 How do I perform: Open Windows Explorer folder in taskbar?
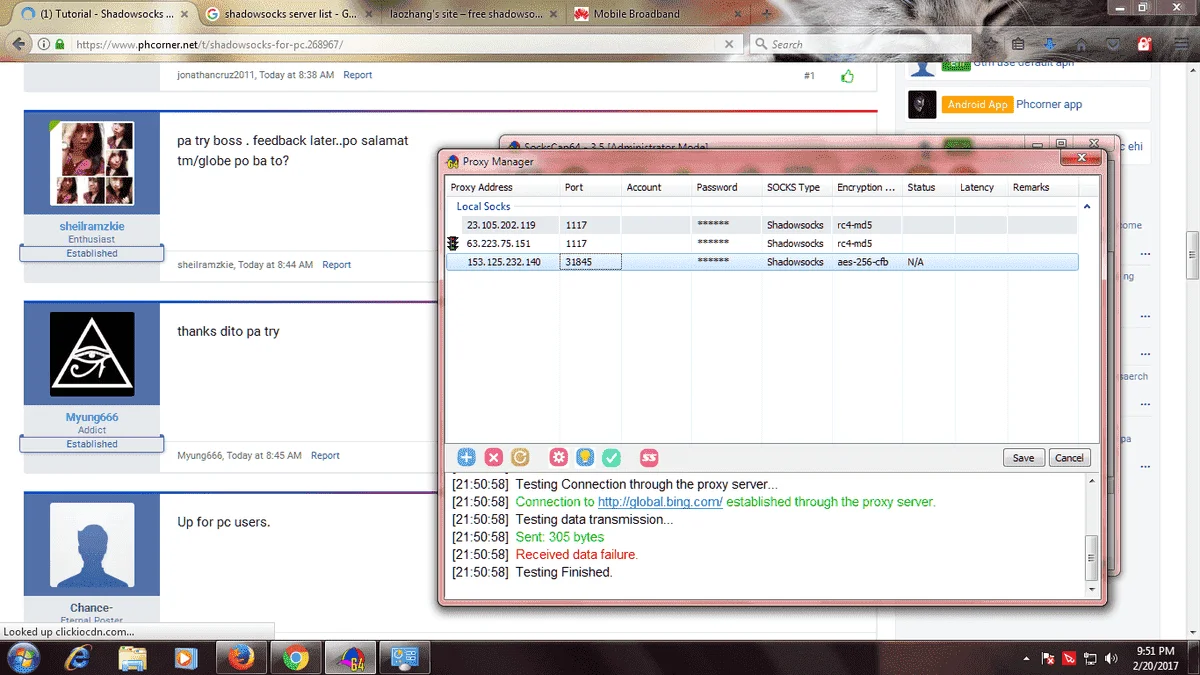[x=133, y=658]
